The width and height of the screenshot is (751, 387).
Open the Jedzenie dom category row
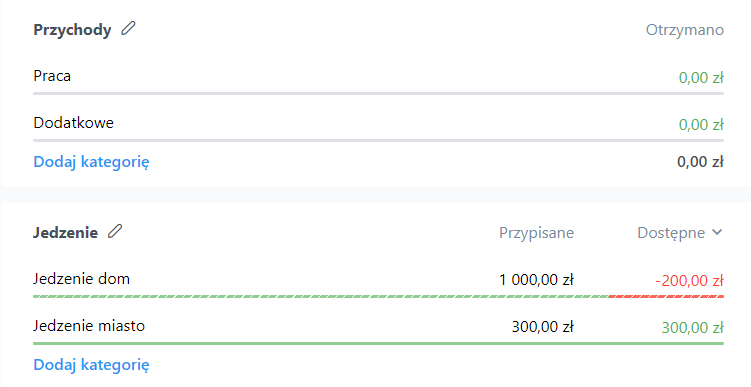click(378, 280)
